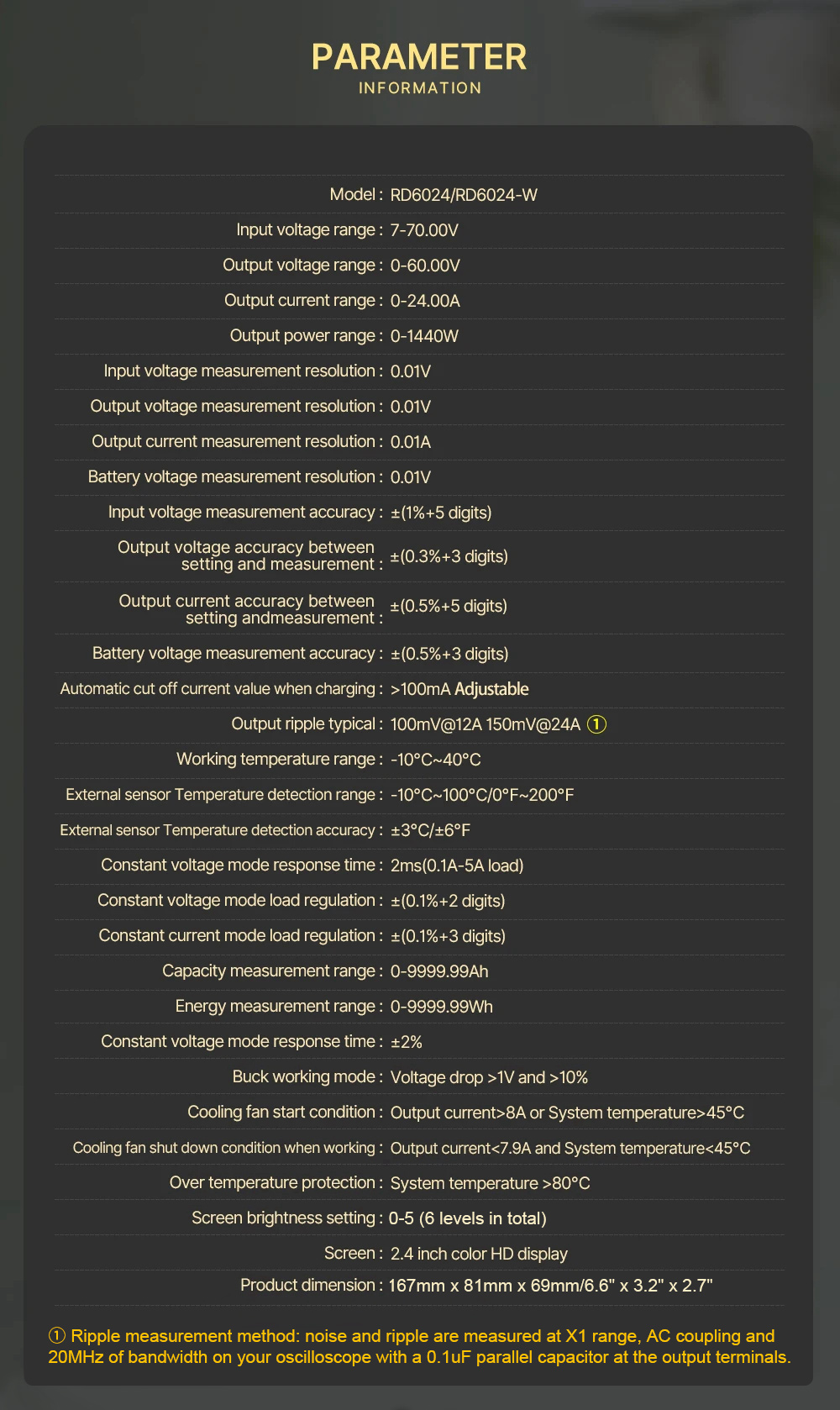
Task: Click the Buck working mode label
Action: (x=303, y=1077)
